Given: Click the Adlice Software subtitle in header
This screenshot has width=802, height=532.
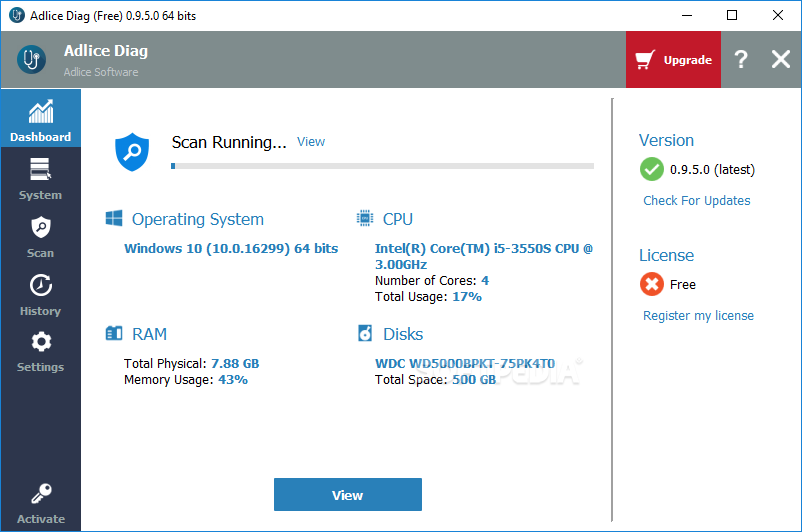Looking at the screenshot, I should click(x=101, y=72).
